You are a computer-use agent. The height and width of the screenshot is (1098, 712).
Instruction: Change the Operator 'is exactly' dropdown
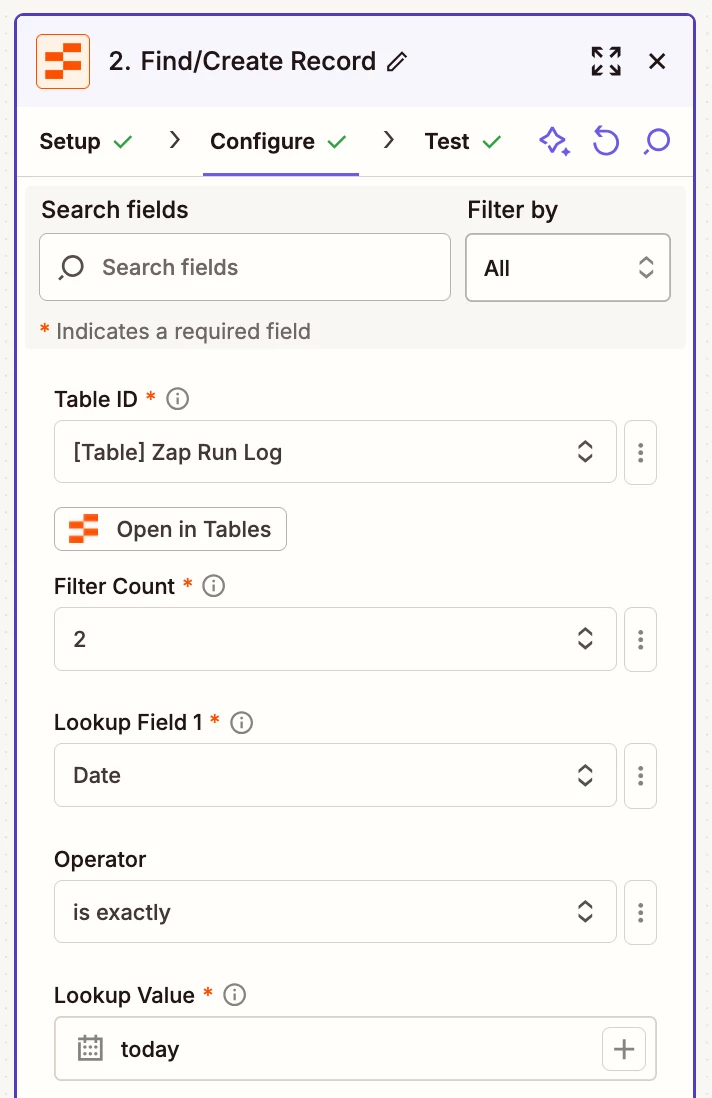click(x=335, y=912)
